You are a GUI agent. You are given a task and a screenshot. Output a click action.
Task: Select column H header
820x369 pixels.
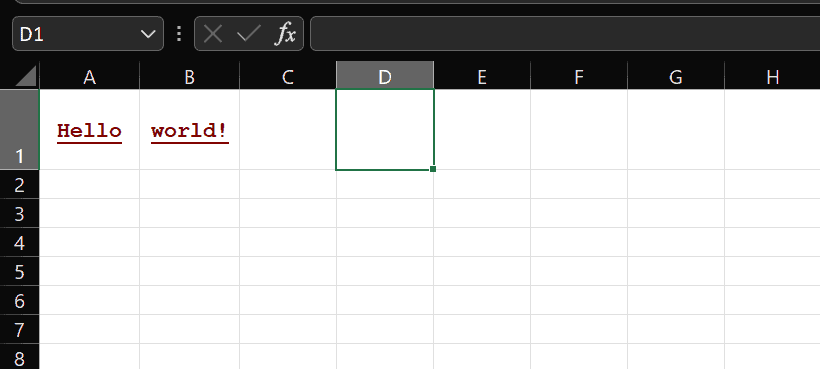(x=772, y=77)
